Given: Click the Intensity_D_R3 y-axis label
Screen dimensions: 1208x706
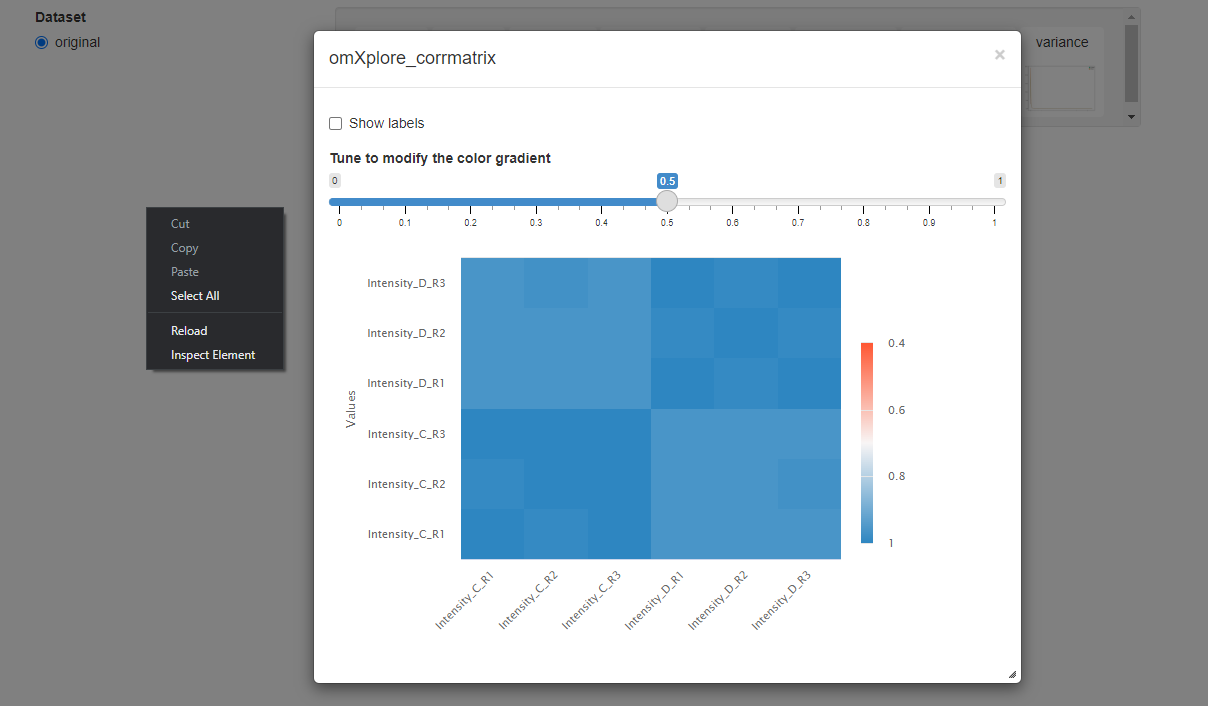Looking at the screenshot, I should point(406,283).
